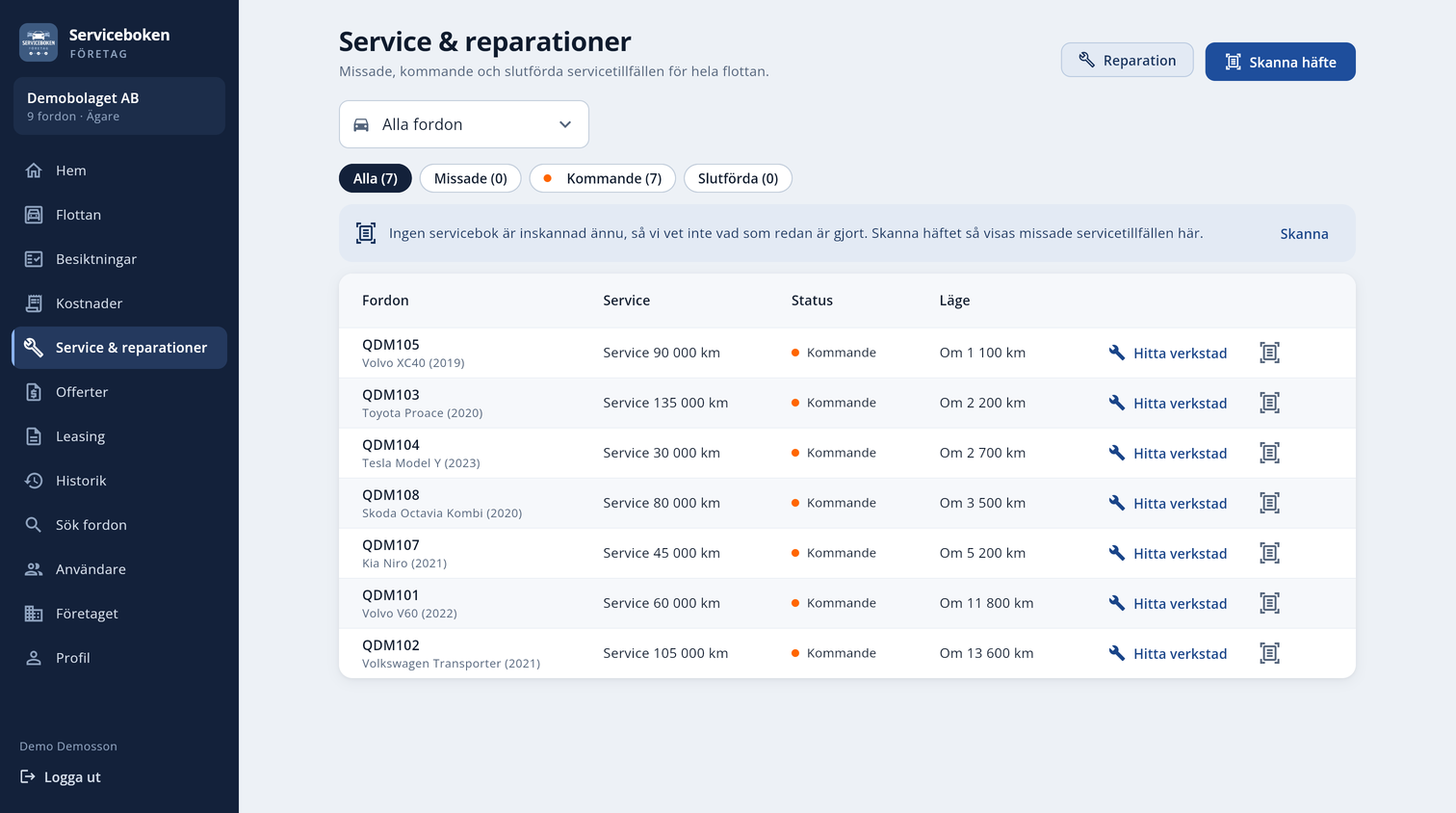
Task: Open Offerter in the sidebar
Action: [119, 392]
